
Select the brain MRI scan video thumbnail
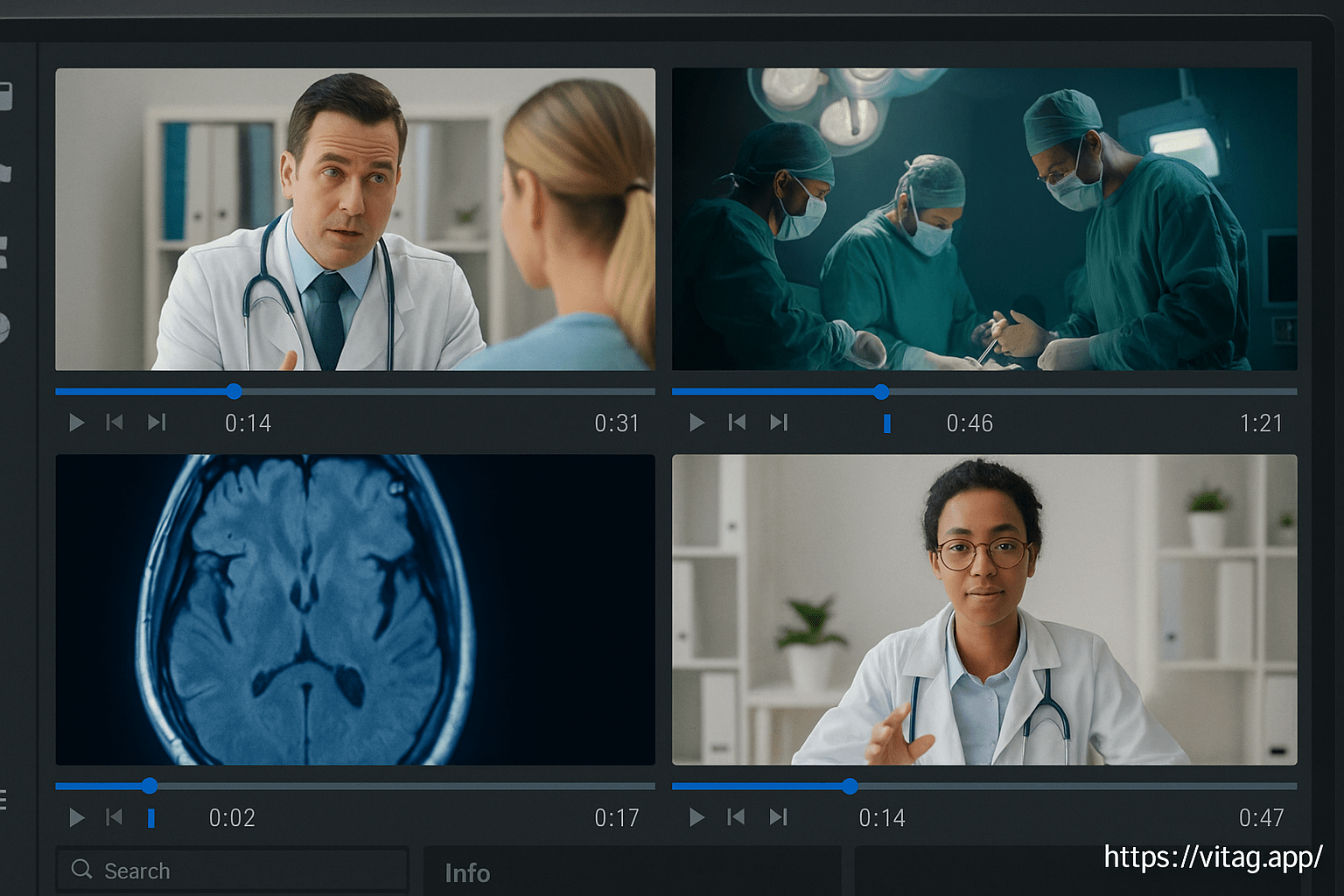355,610
